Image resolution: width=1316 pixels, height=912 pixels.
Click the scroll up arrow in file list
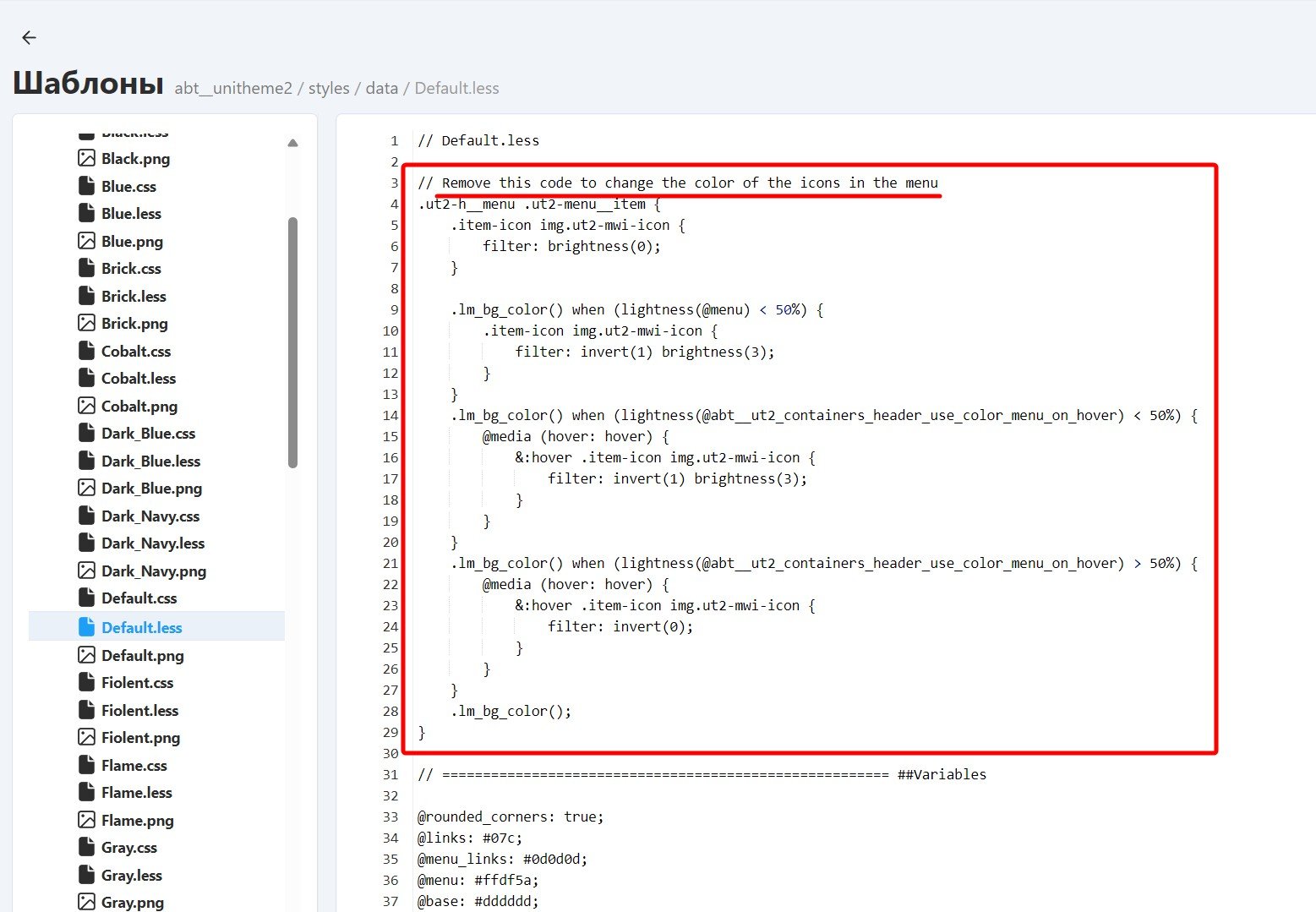point(292,143)
